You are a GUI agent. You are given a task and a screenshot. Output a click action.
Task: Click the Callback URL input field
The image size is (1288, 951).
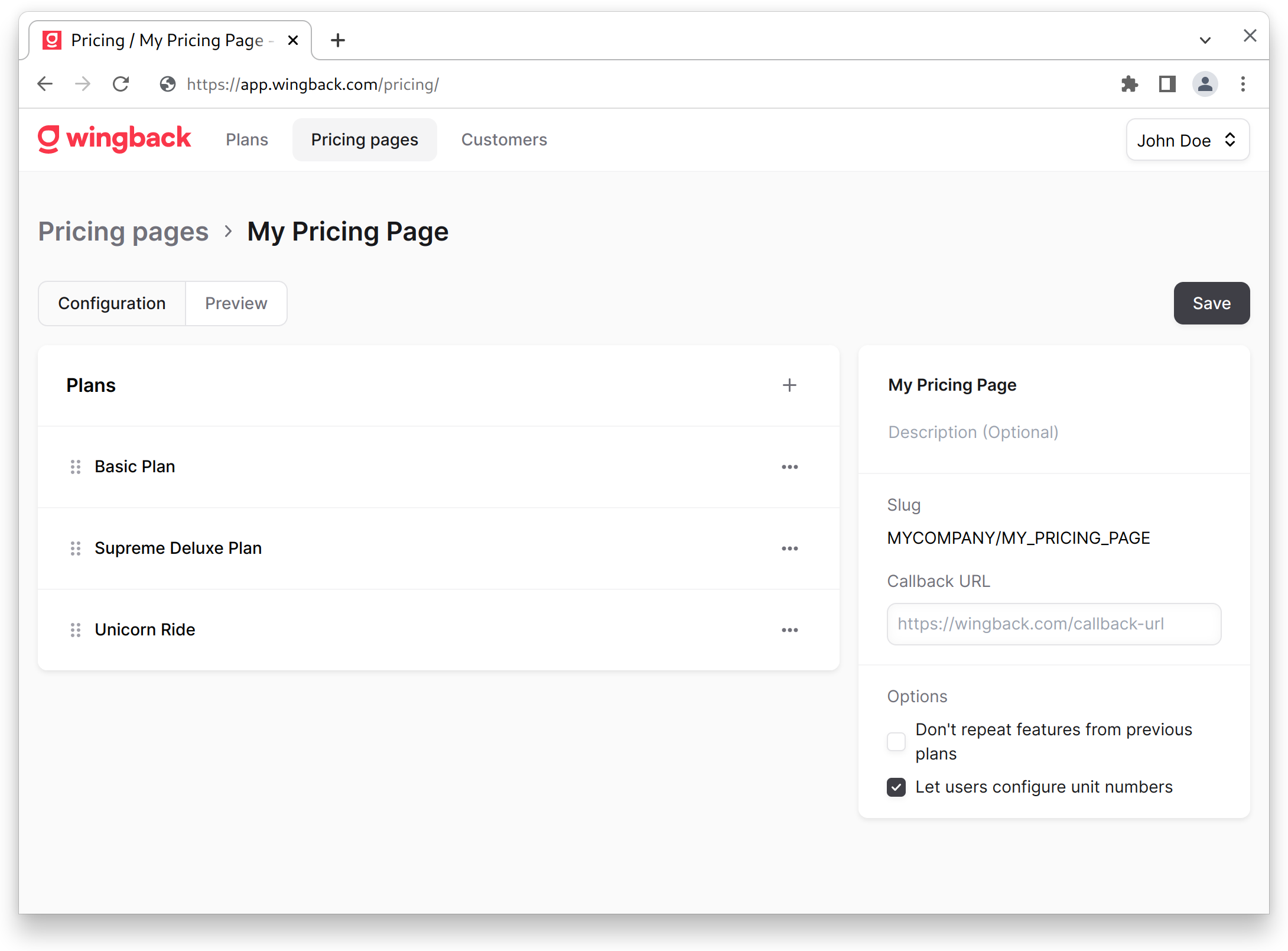pos(1053,624)
